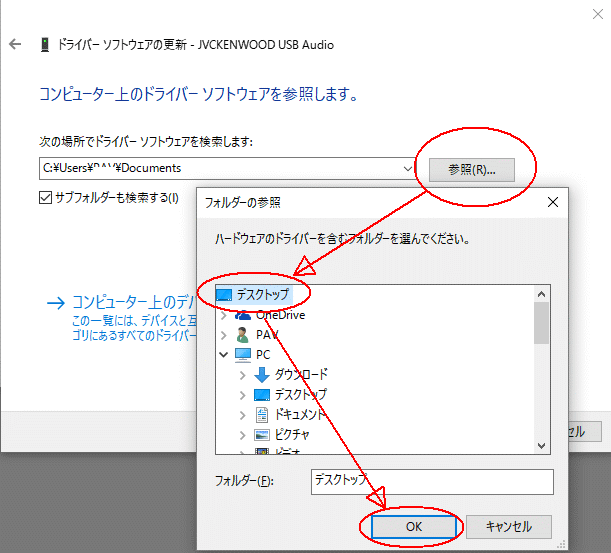Click the キャンセル button in folder dialog

[508, 526]
